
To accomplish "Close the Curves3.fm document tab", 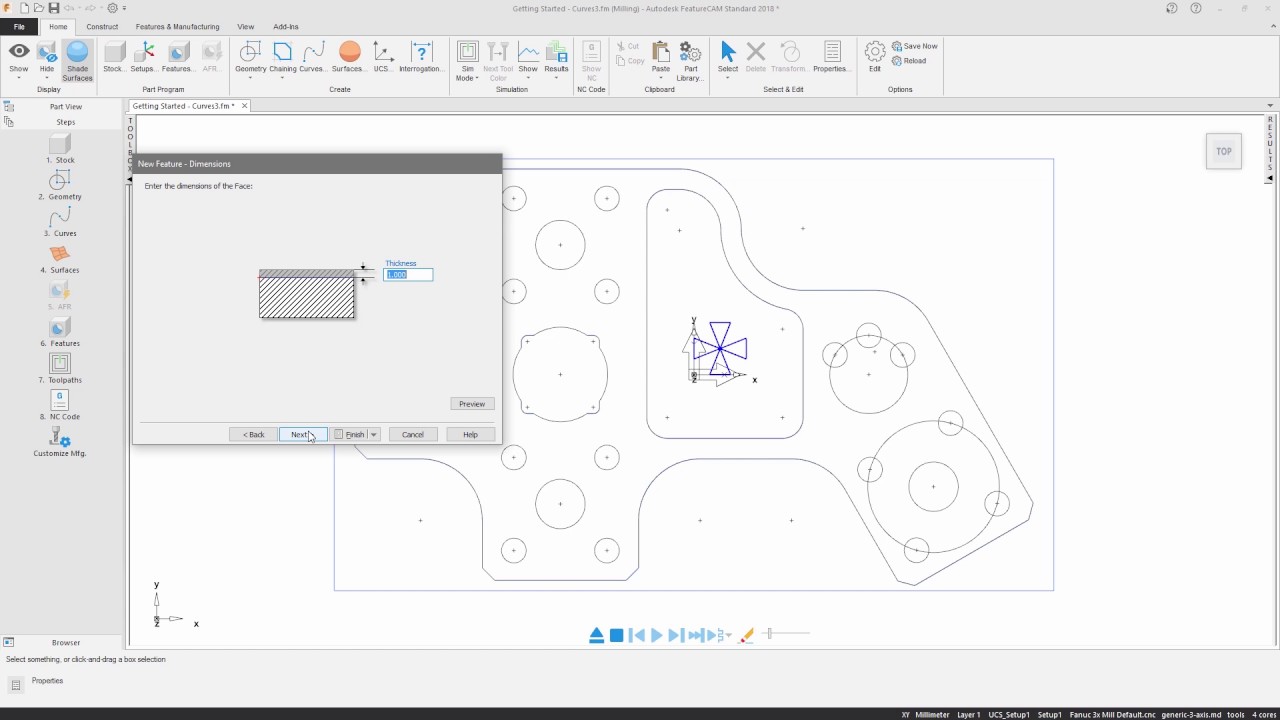I will click(246, 106).
